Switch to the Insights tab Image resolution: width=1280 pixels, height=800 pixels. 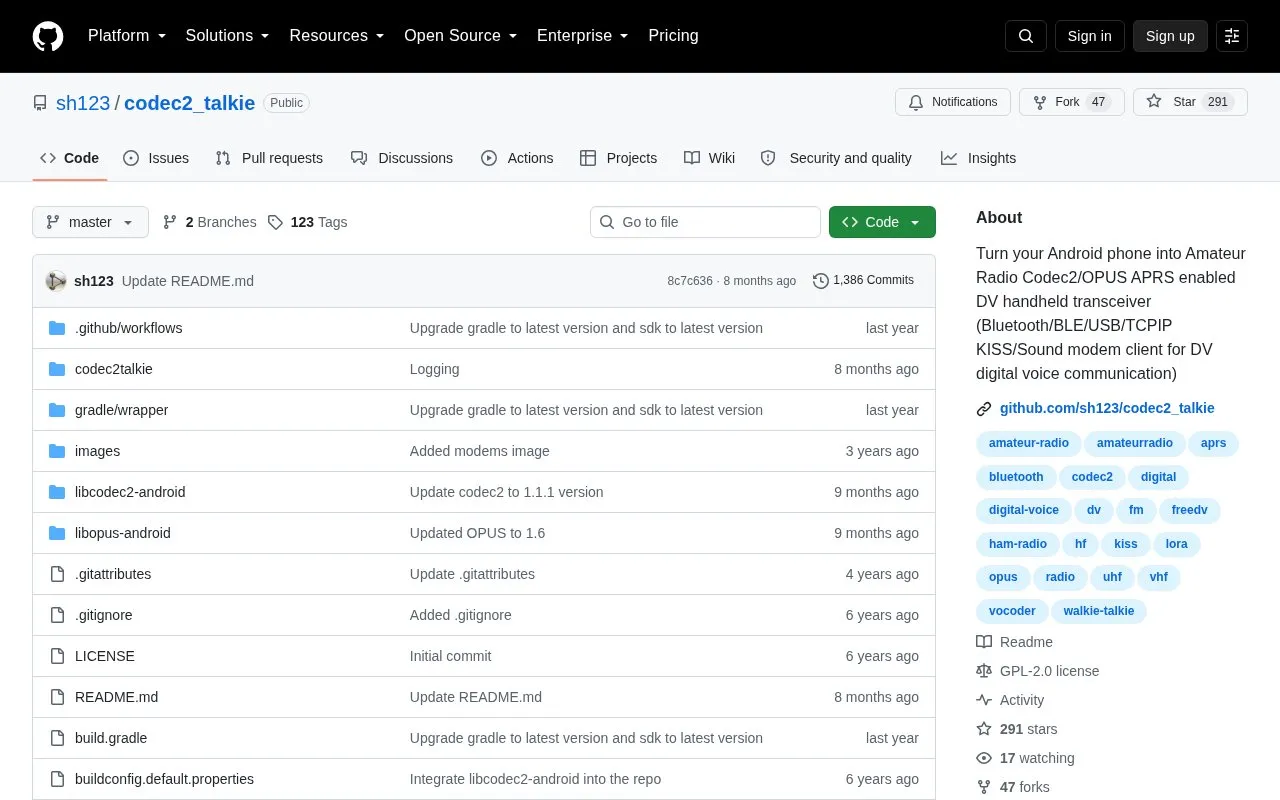pyautogui.click(x=978, y=158)
